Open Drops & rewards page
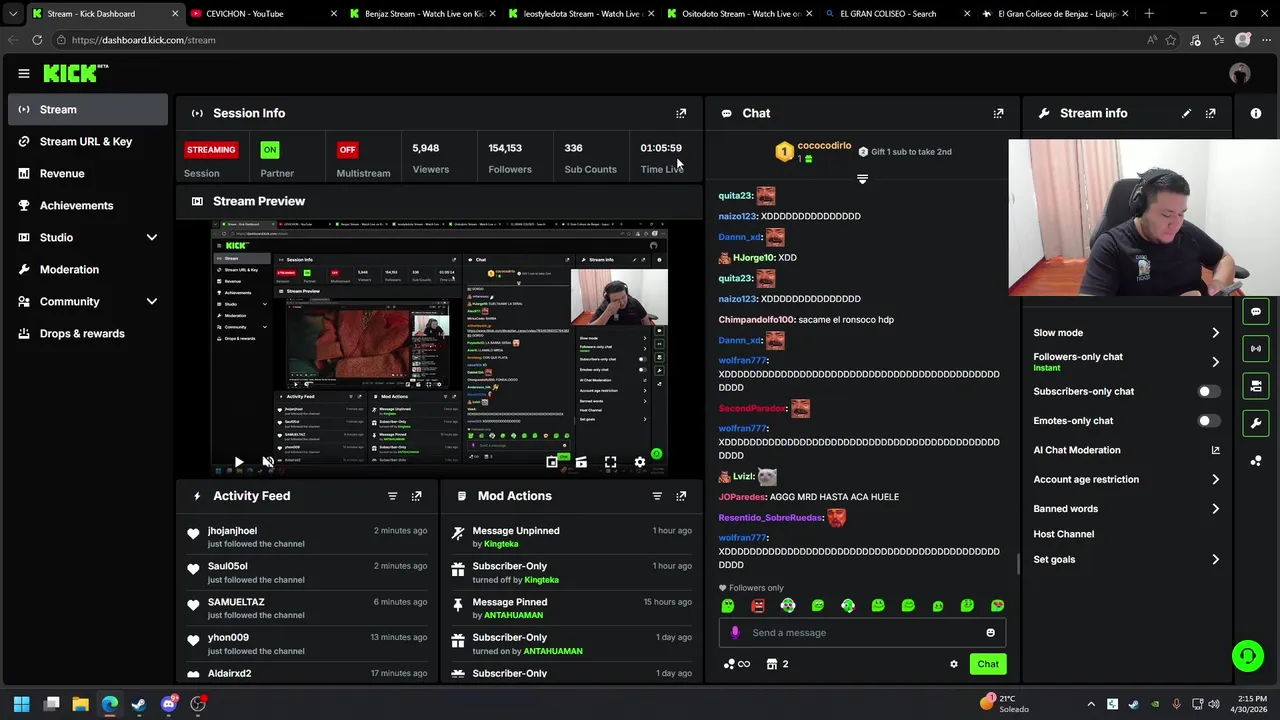1280x720 pixels. pyautogui.click(x=88, y=334)
